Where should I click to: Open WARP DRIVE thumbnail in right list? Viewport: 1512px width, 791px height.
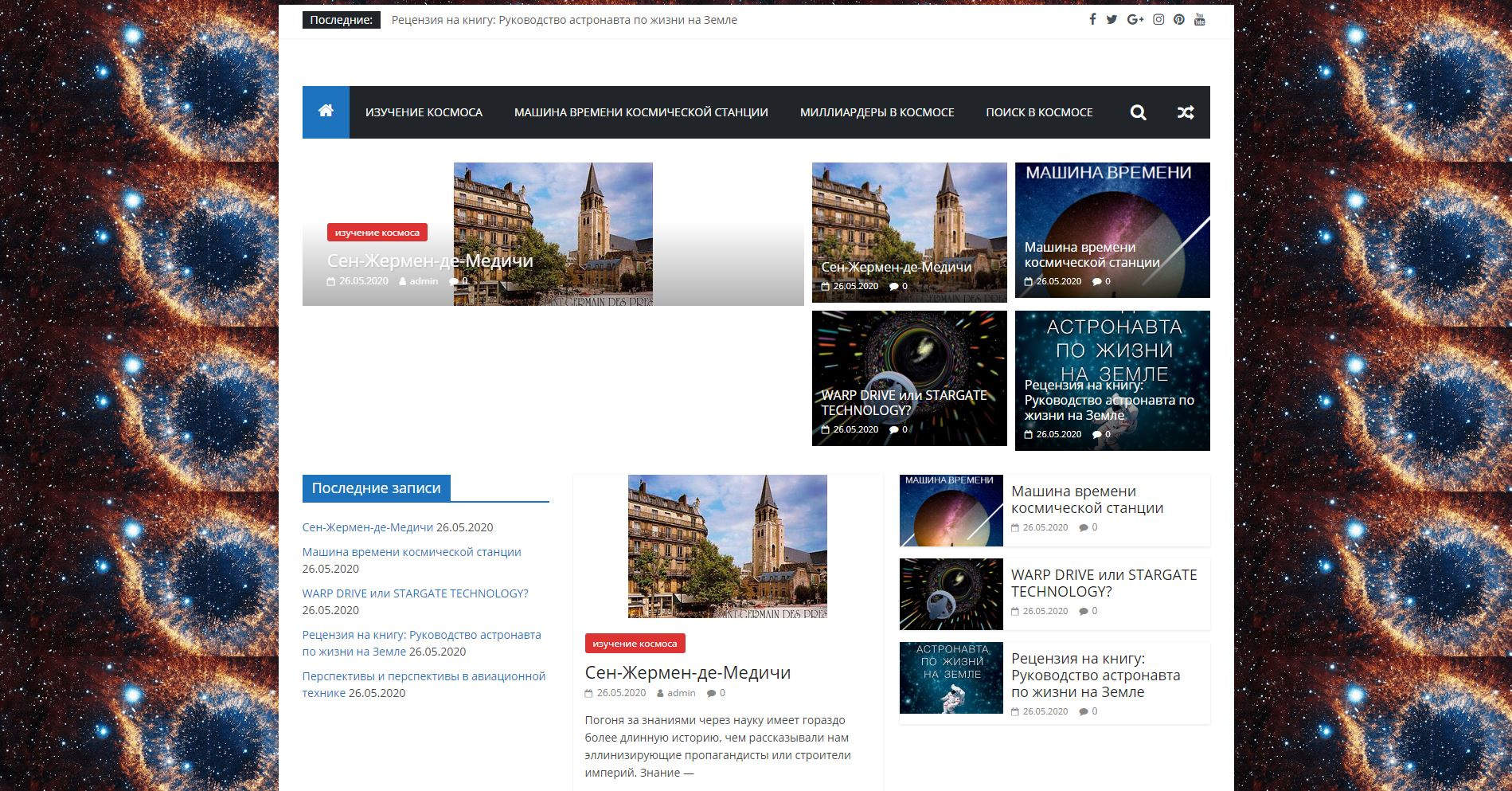pyautogui.click(x=951, y=594)
